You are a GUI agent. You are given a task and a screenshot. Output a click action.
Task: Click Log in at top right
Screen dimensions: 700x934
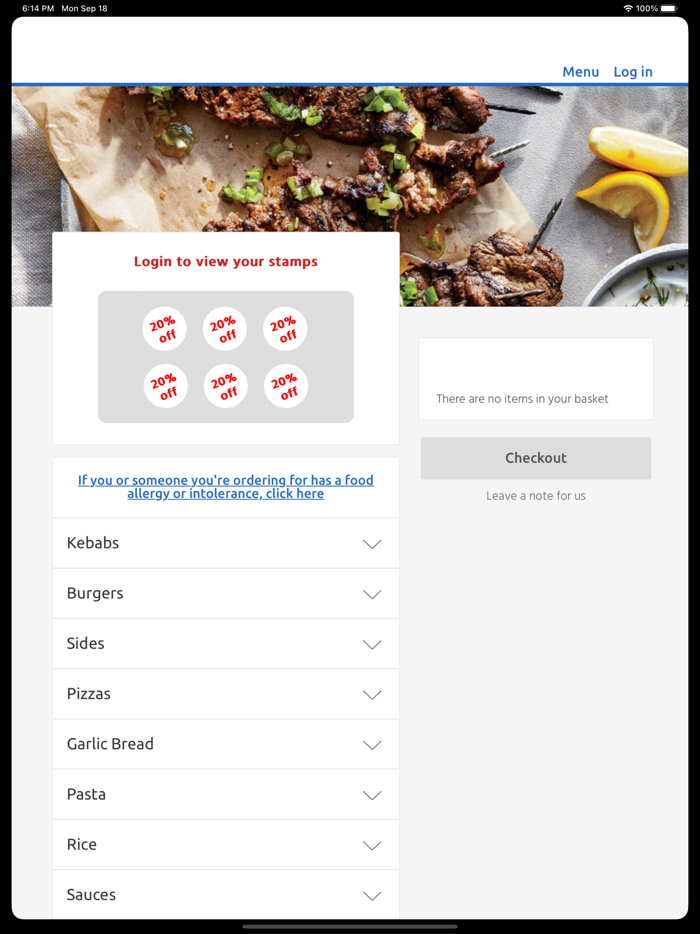coord(633,71)
